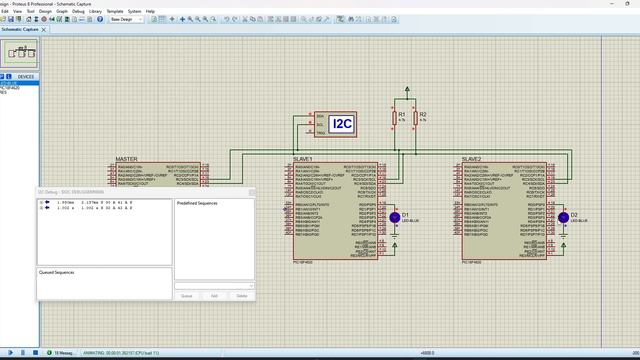Open the Library menu
Image resolution: width=640 pixels, height=360 pixels.
[95, 11]
